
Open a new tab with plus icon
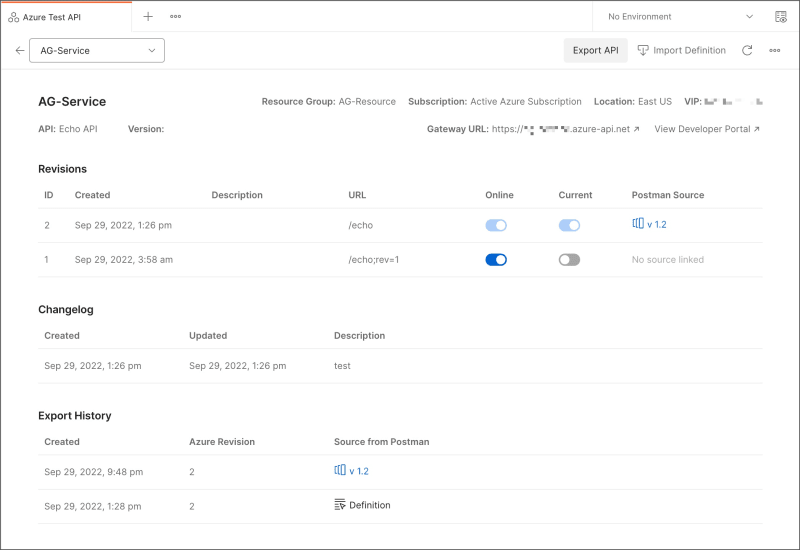click(x=148, y=17)
